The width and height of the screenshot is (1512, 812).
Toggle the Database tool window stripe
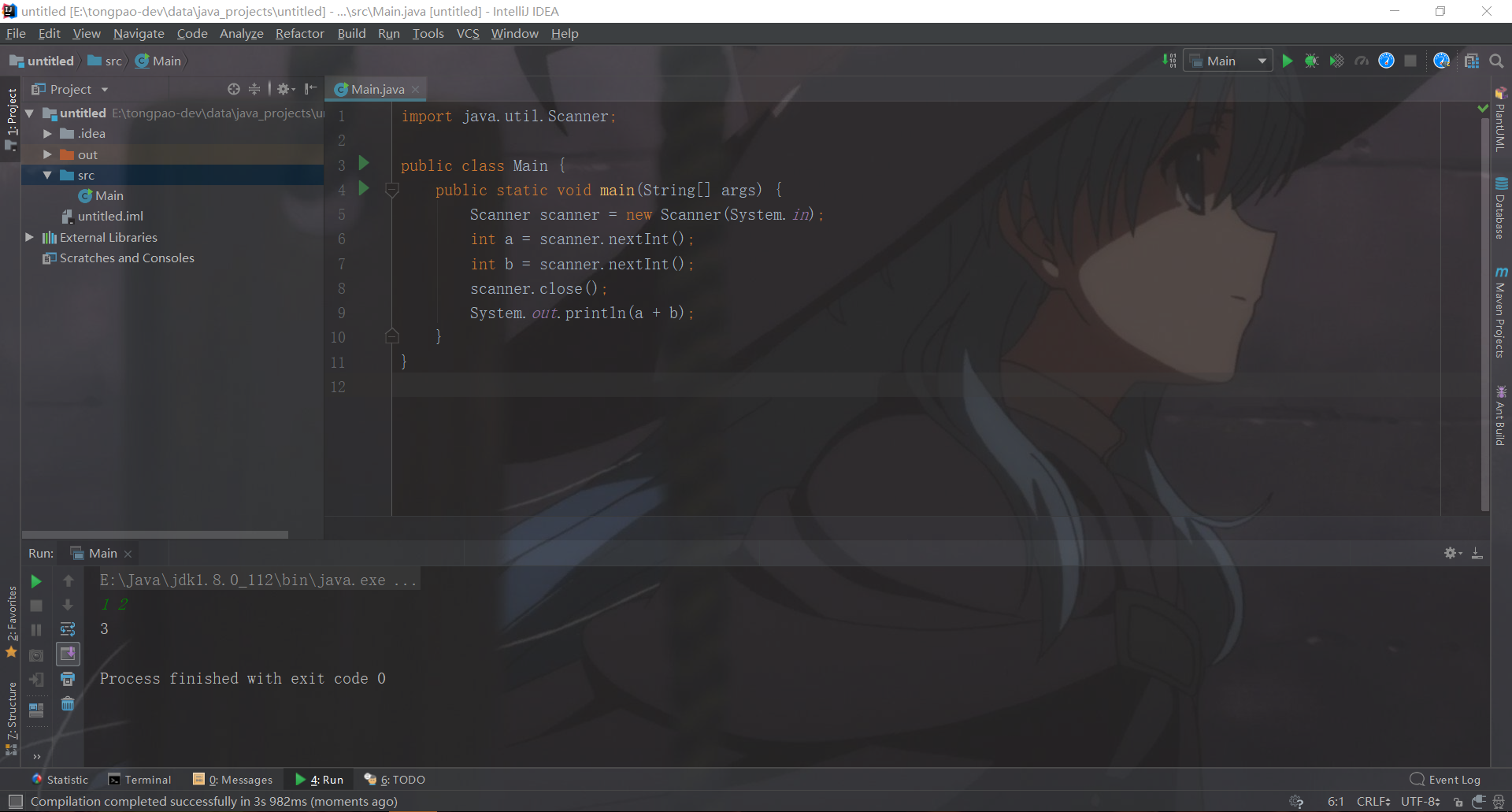click(x=1501, y=209)
